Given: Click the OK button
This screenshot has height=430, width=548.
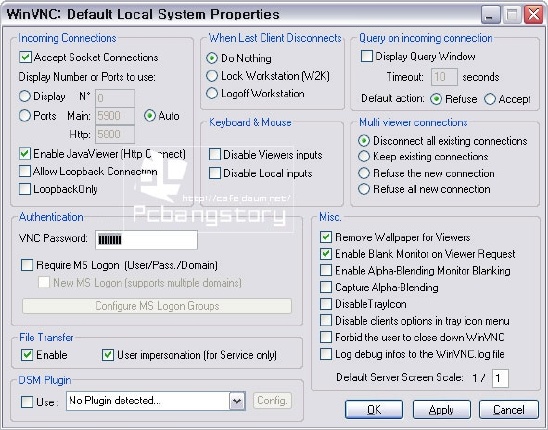Looking at the screenshot, I should 374,410.
